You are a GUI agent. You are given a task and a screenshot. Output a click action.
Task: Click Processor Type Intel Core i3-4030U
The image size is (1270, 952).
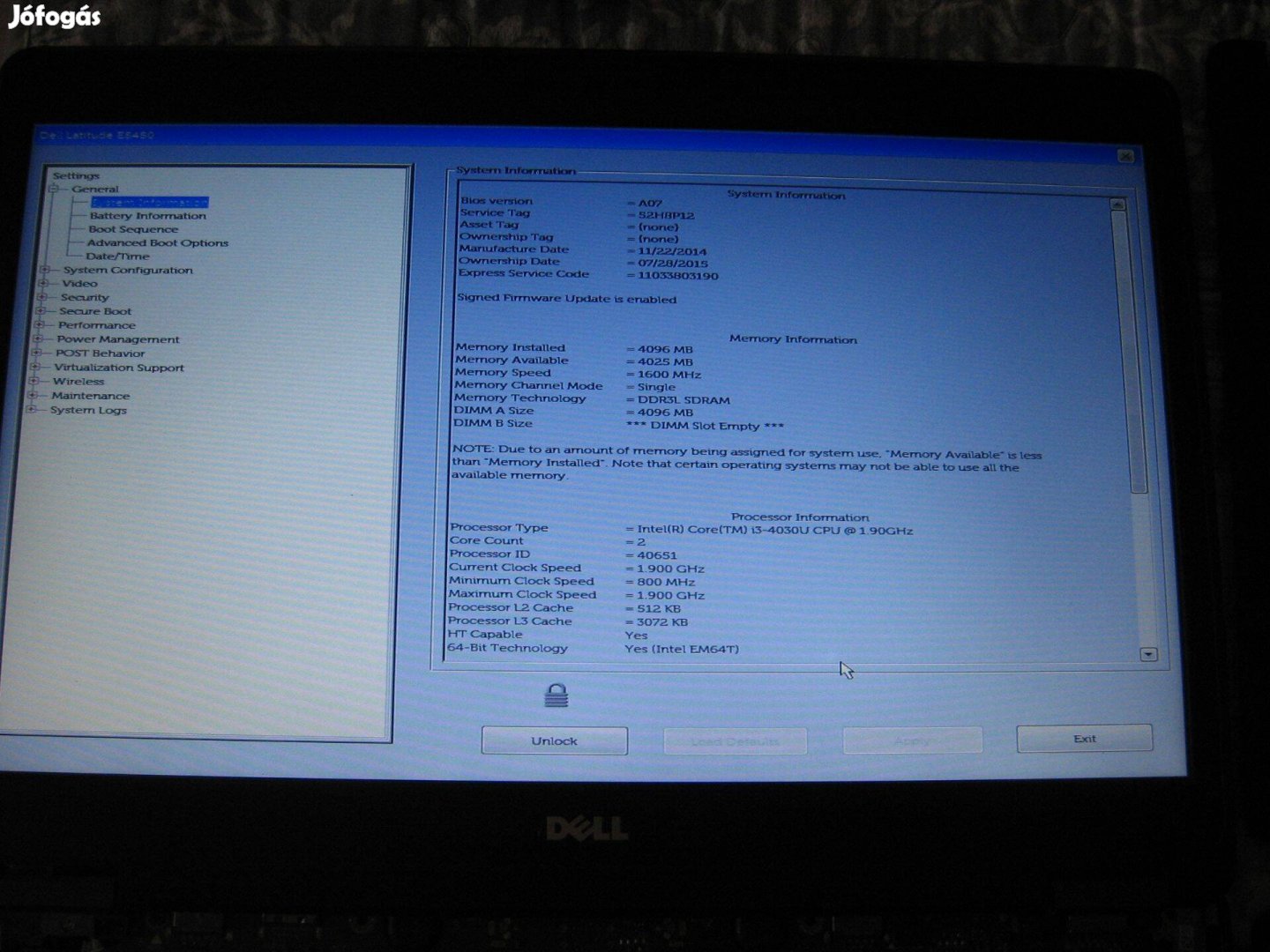(x=774, y=531)
